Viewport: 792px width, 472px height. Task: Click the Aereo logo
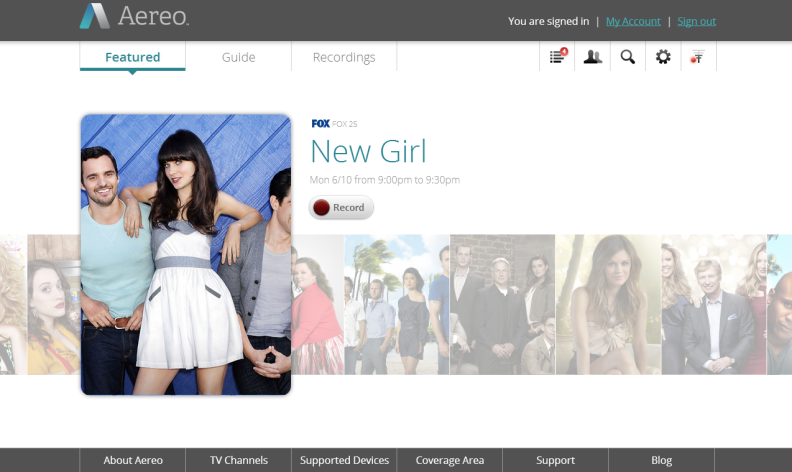[x=134, y=16]
